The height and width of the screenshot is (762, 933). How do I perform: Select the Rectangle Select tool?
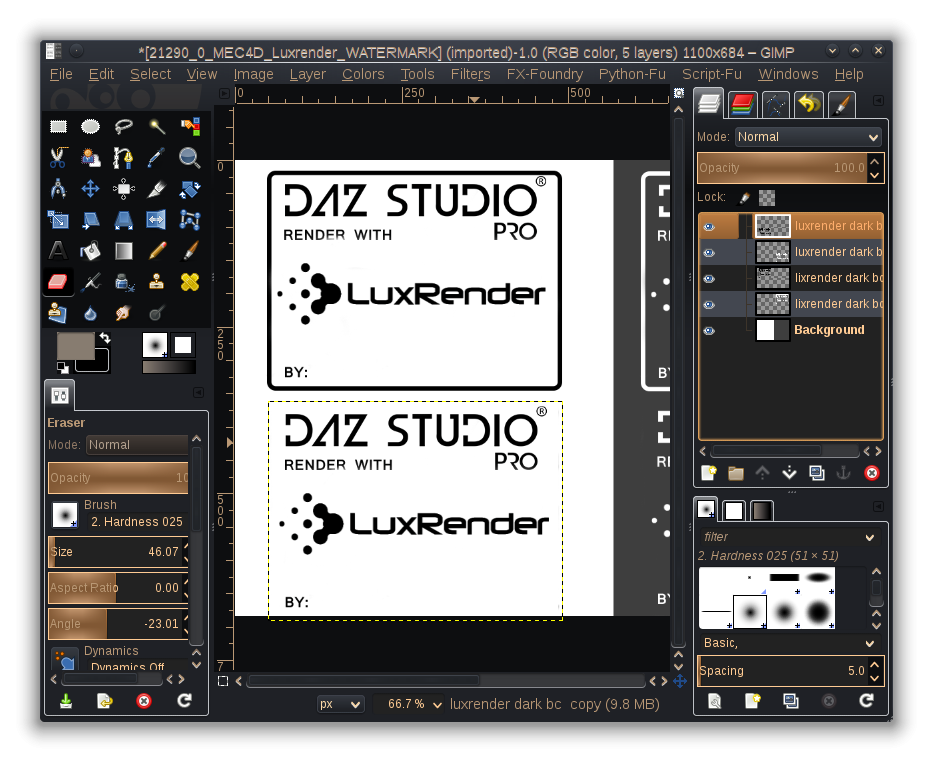58,126
